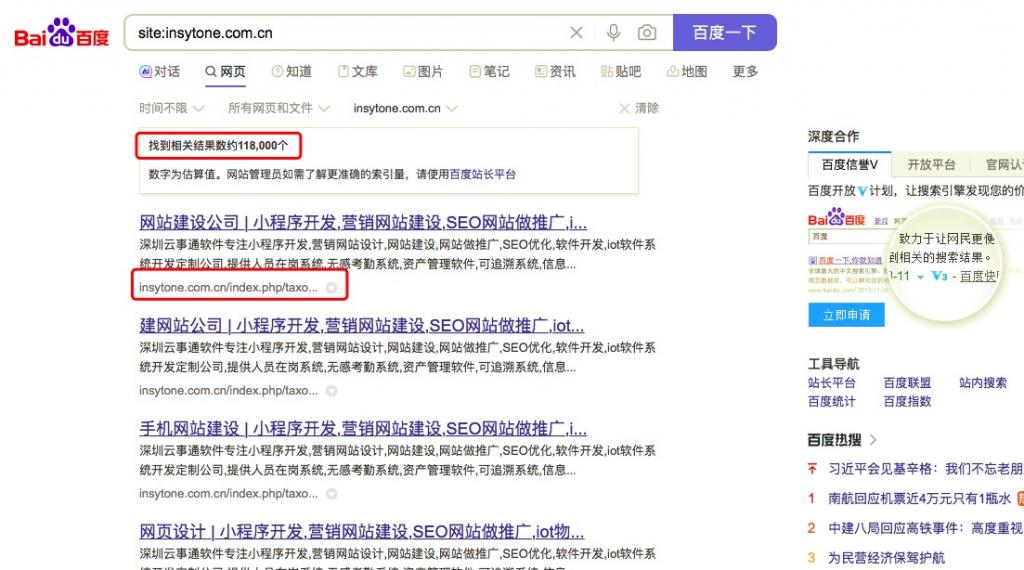Click the 百度一下 search button
1024x570 pixels.
point(724,33)
